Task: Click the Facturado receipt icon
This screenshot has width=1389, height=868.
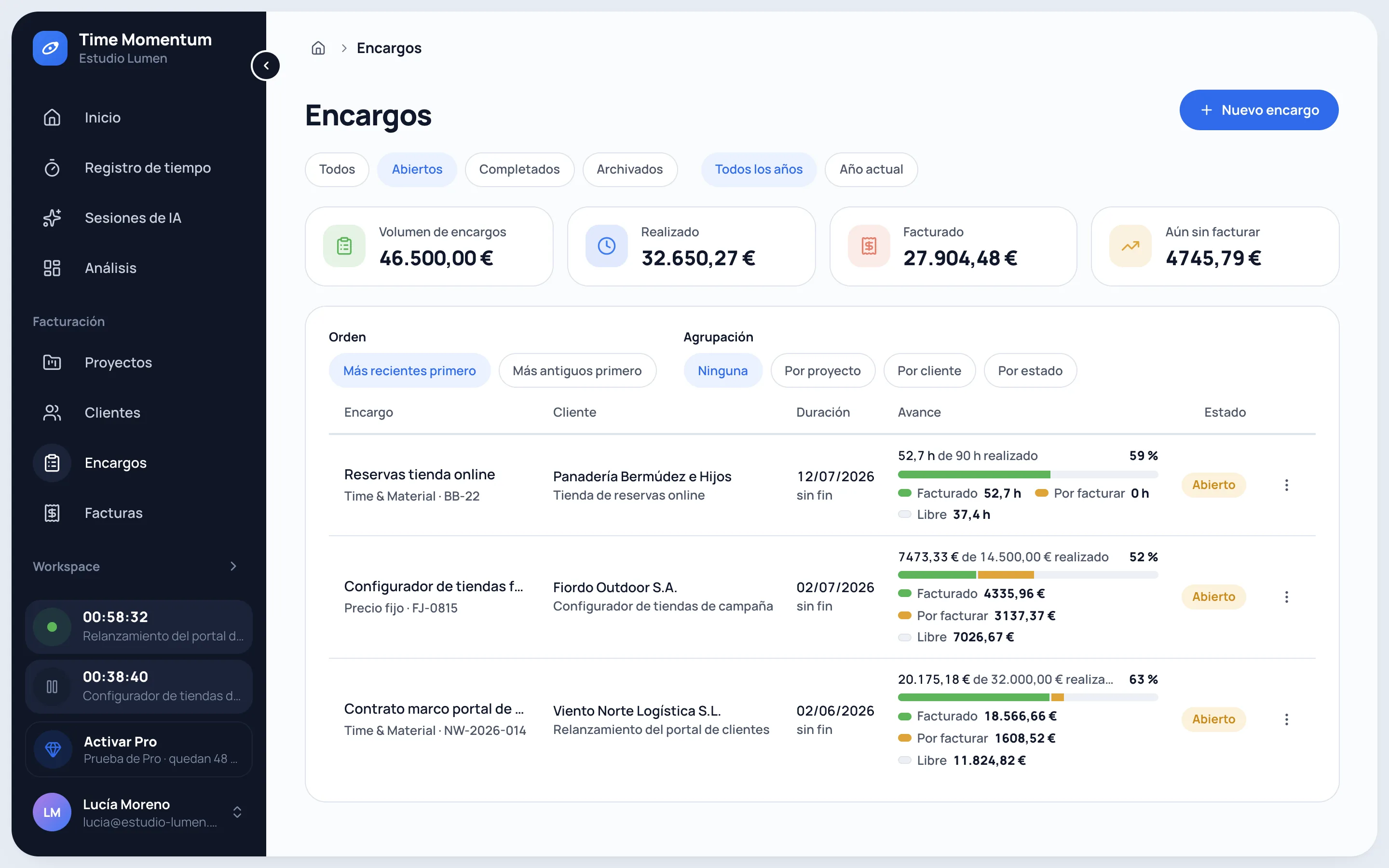Action: (869, 246)
